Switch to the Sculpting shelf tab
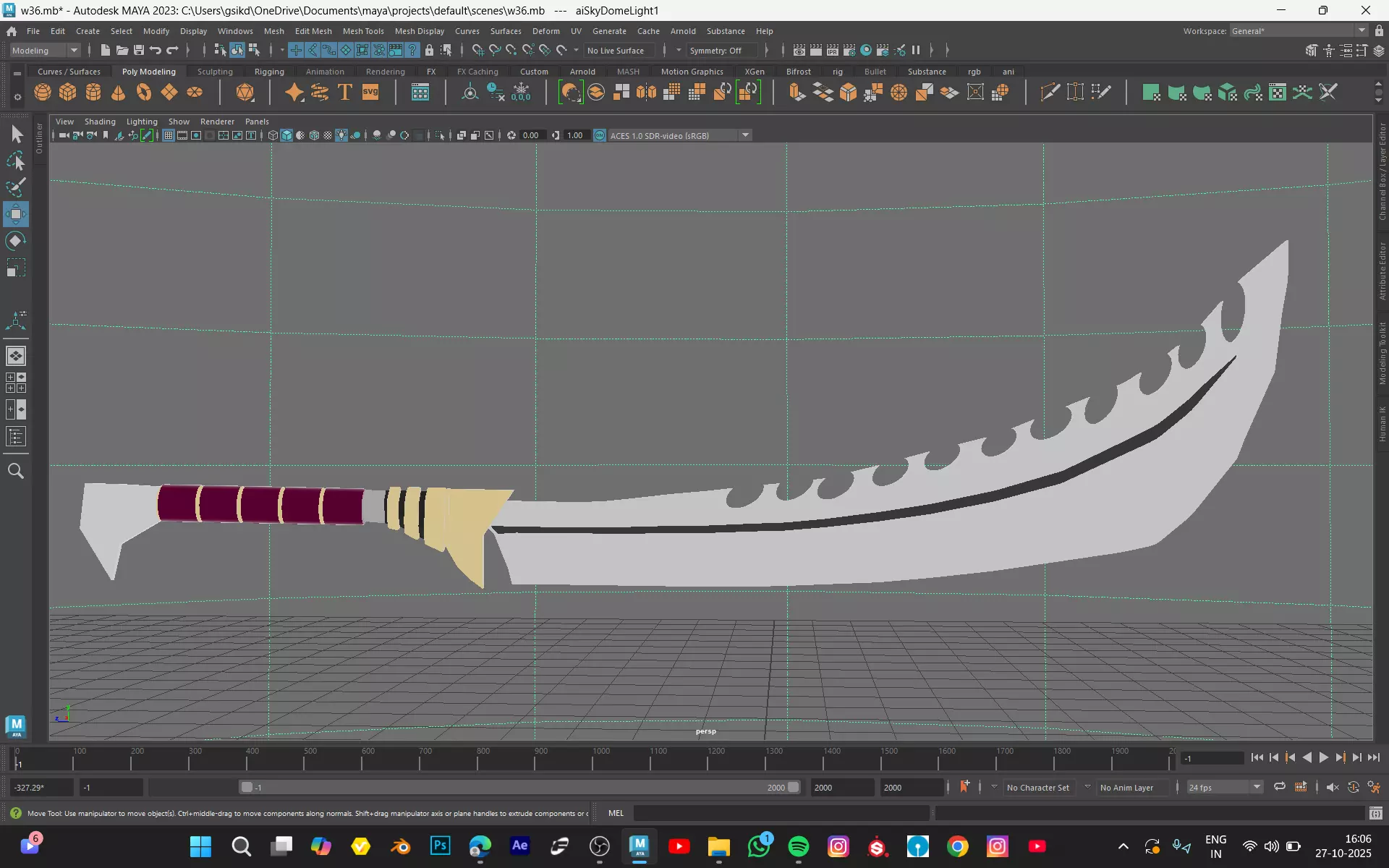1389x868 pixels. [x=215, y=72]
